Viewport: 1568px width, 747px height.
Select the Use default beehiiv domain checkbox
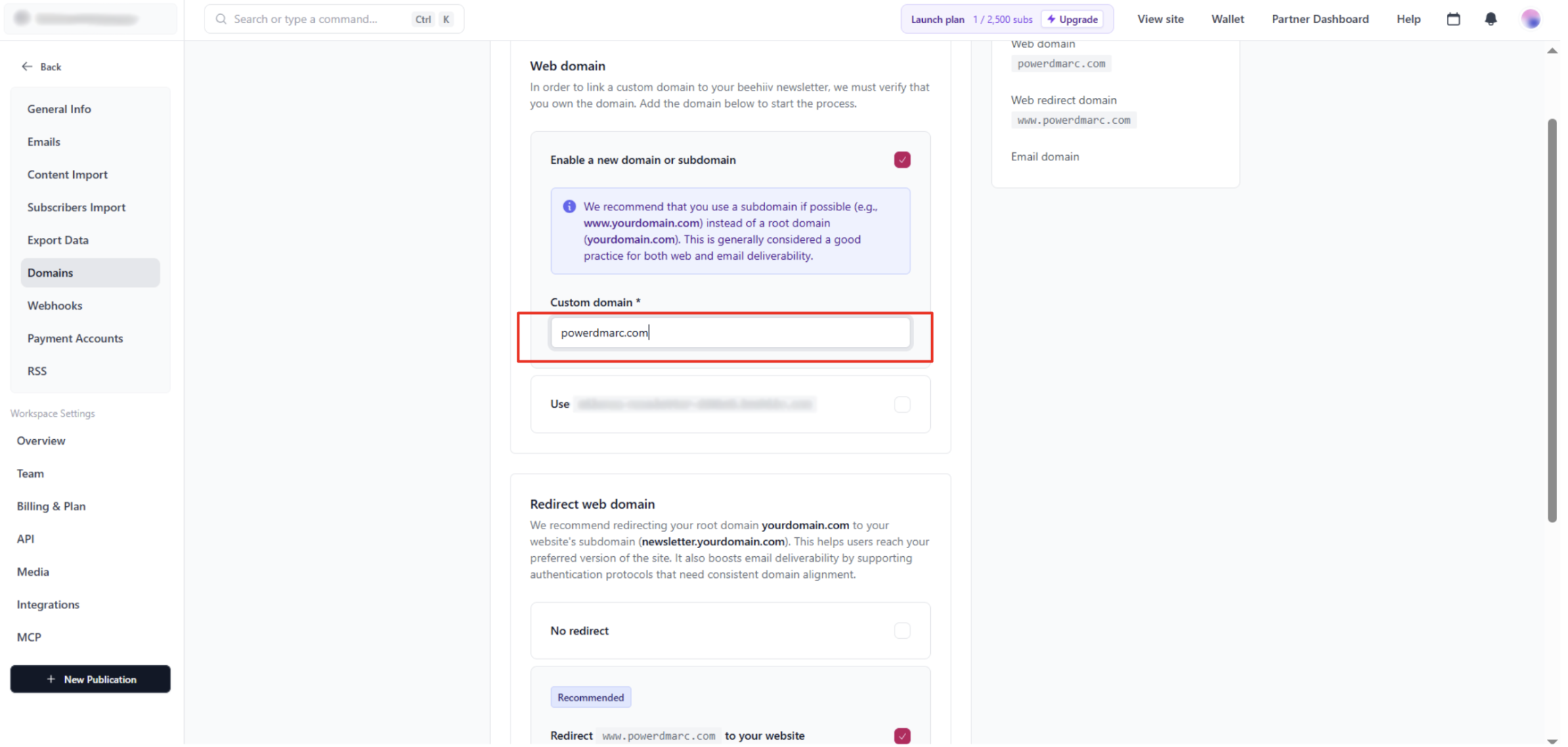point(901,404)
